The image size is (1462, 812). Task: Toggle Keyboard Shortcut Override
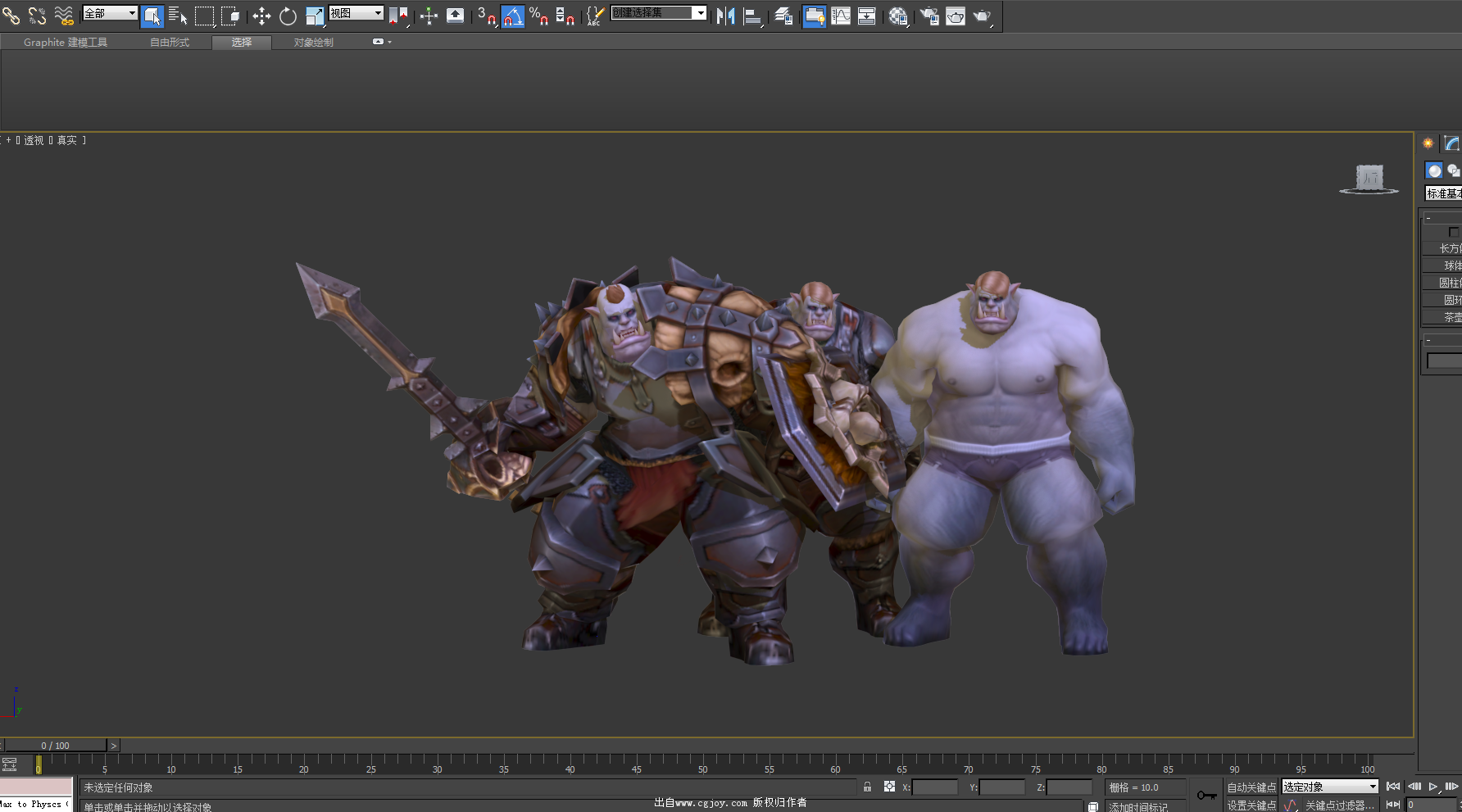455,16
